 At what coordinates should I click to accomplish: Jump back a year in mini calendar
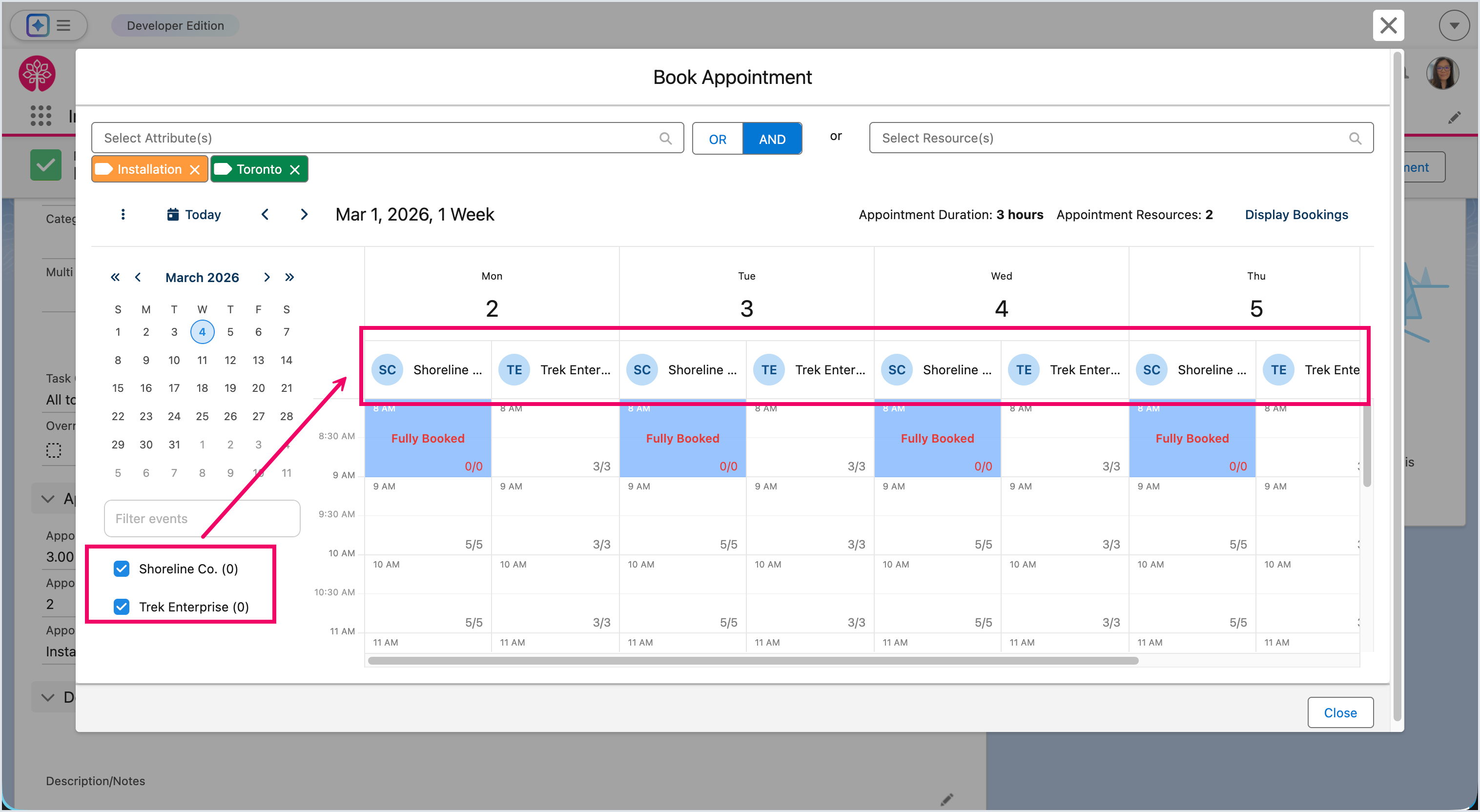coord(116,277)
